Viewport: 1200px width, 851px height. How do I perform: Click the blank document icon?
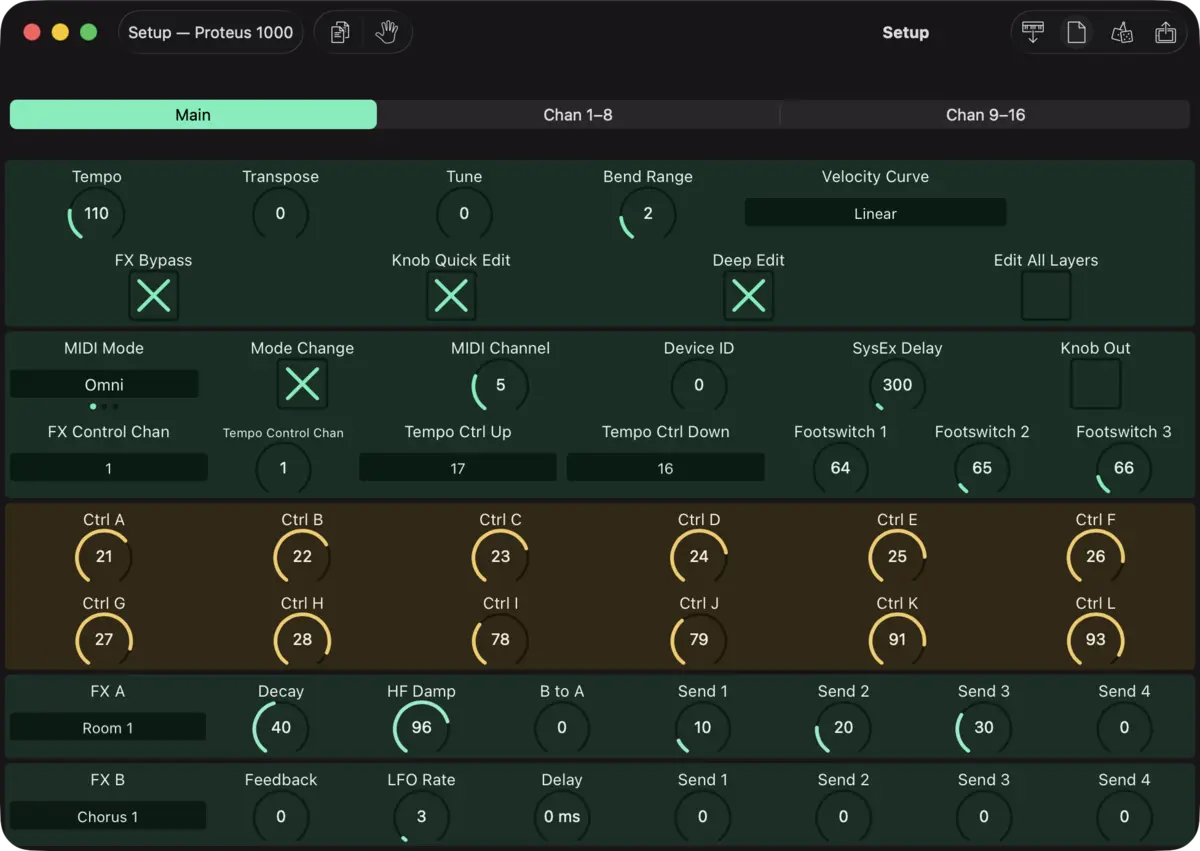click(1076, 33)
